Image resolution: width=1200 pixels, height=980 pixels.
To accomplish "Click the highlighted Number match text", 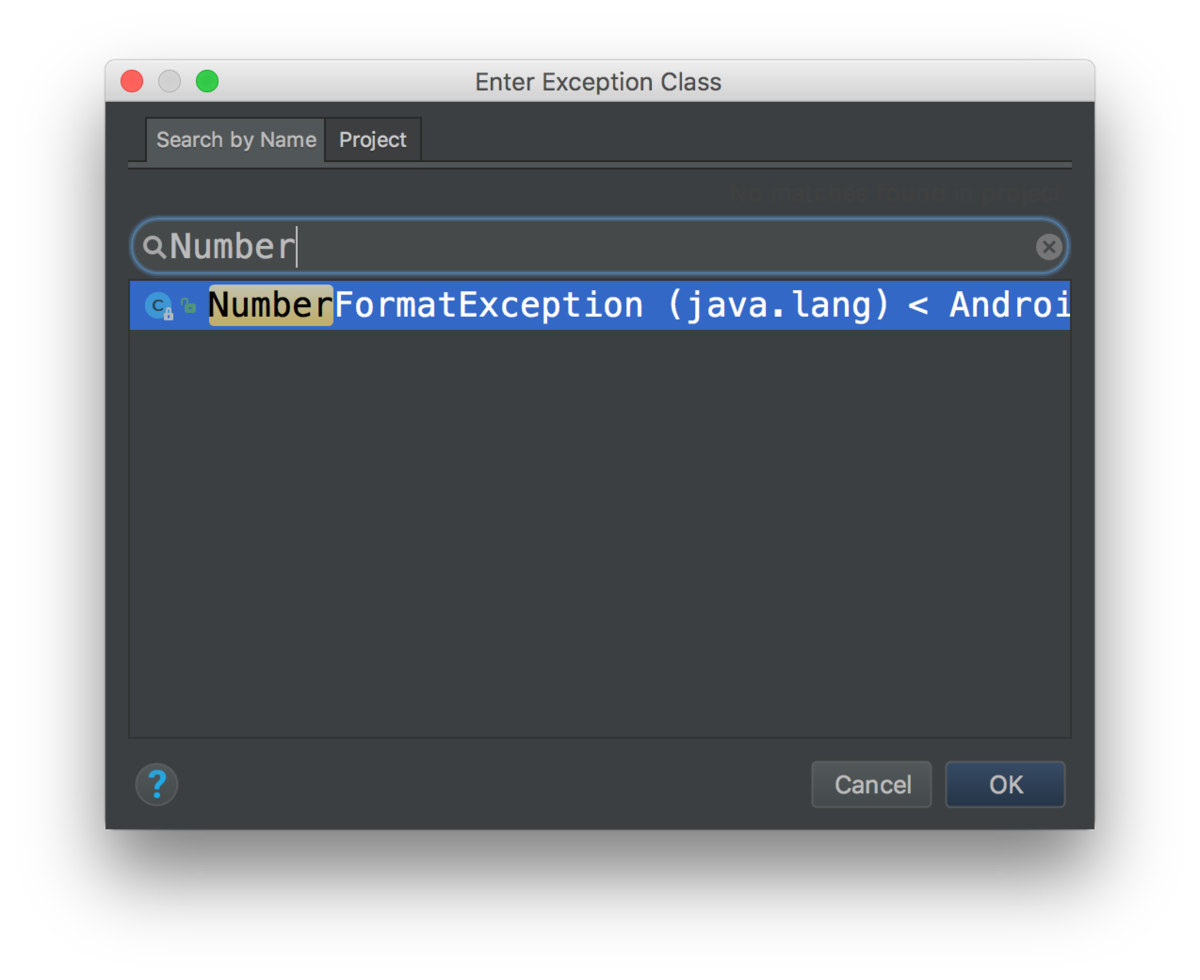I will pos(270,305).
